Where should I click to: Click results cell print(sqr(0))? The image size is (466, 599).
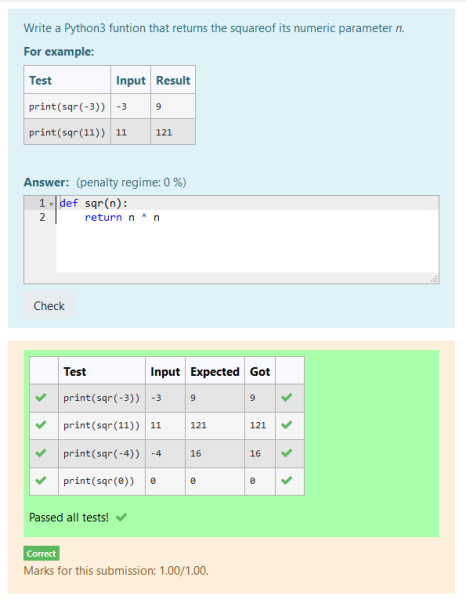tap(102, 481)
